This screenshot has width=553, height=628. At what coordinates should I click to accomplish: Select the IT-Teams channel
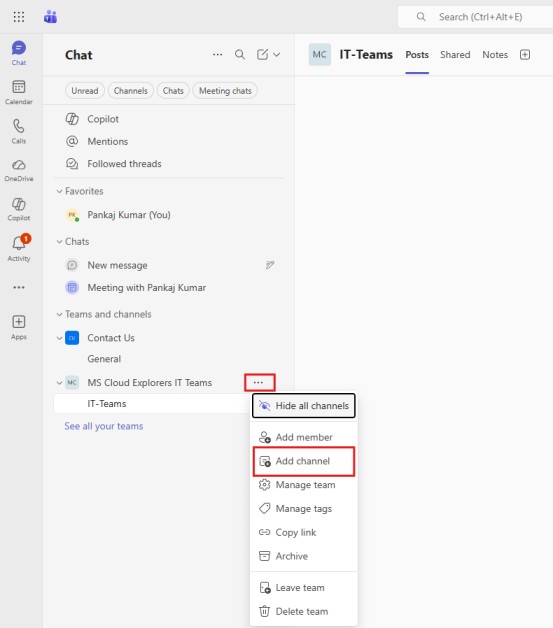152,404
